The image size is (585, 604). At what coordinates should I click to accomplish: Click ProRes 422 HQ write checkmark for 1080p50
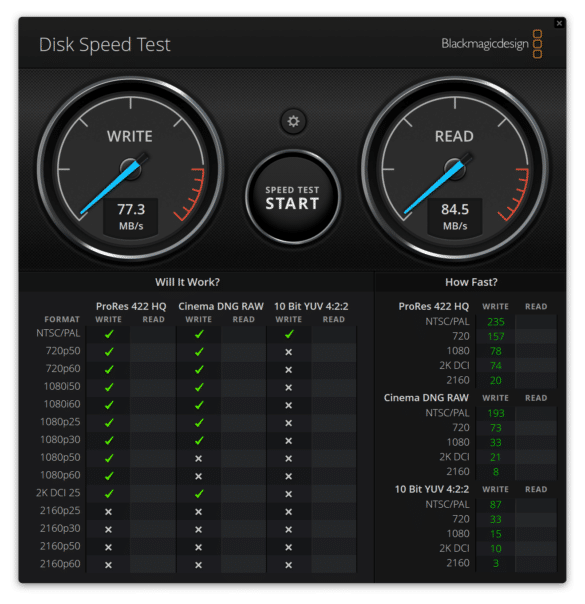click(109, 458)
